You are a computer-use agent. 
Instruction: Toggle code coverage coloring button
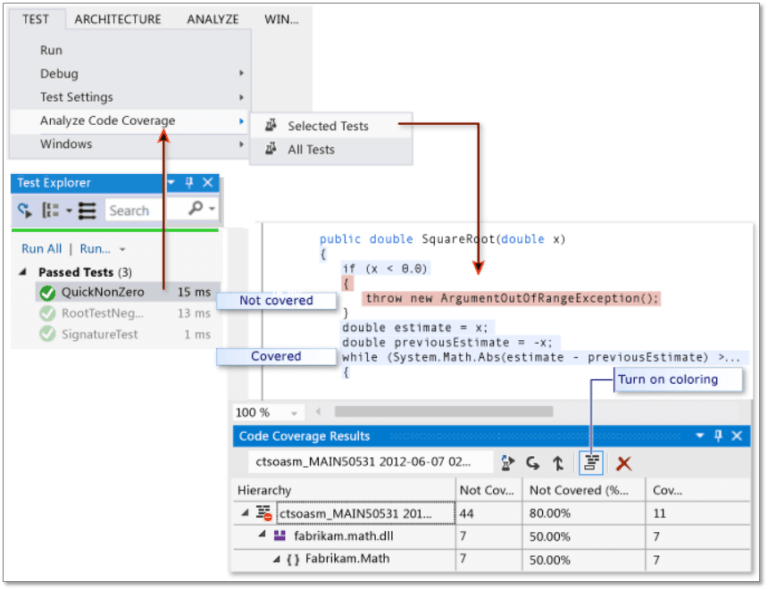[591, 463]
